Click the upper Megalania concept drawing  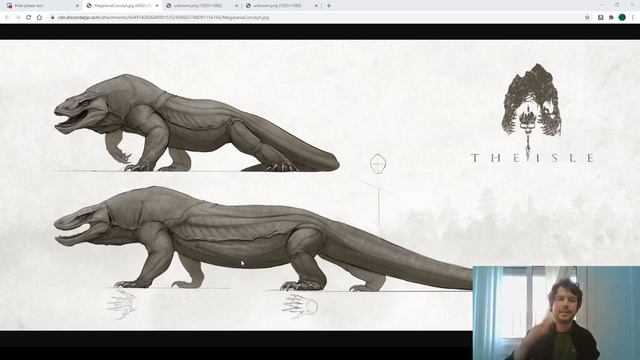tap(196, 123)
